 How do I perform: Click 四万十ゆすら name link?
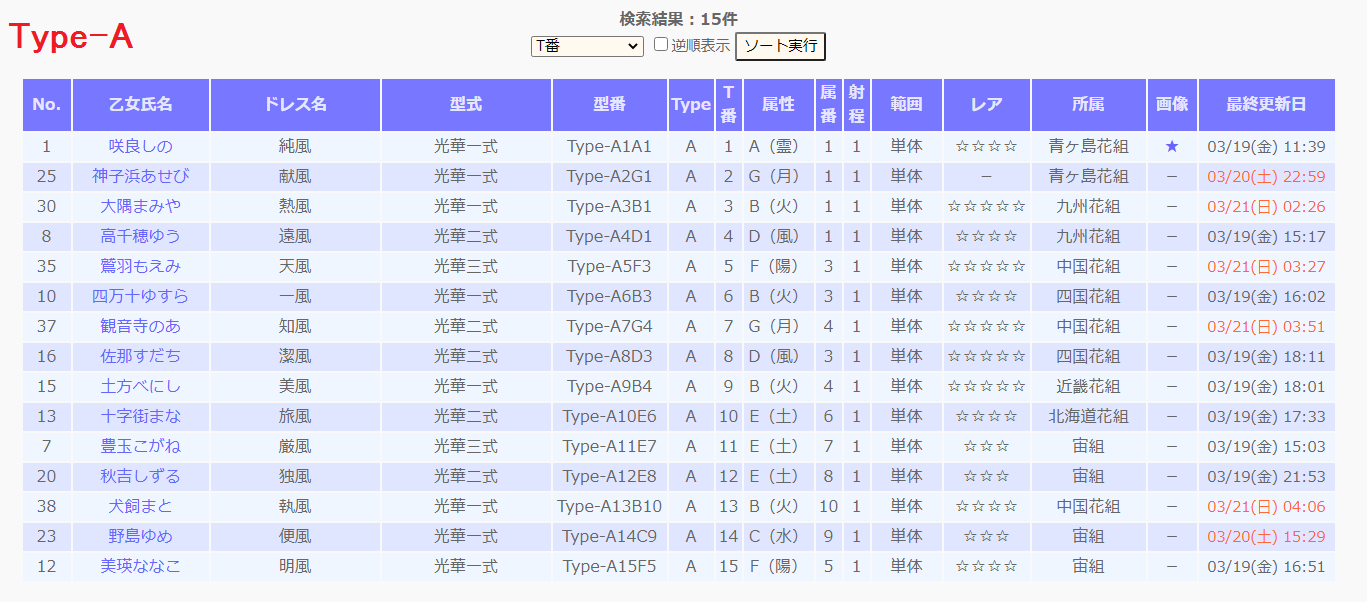click(141, 297)
